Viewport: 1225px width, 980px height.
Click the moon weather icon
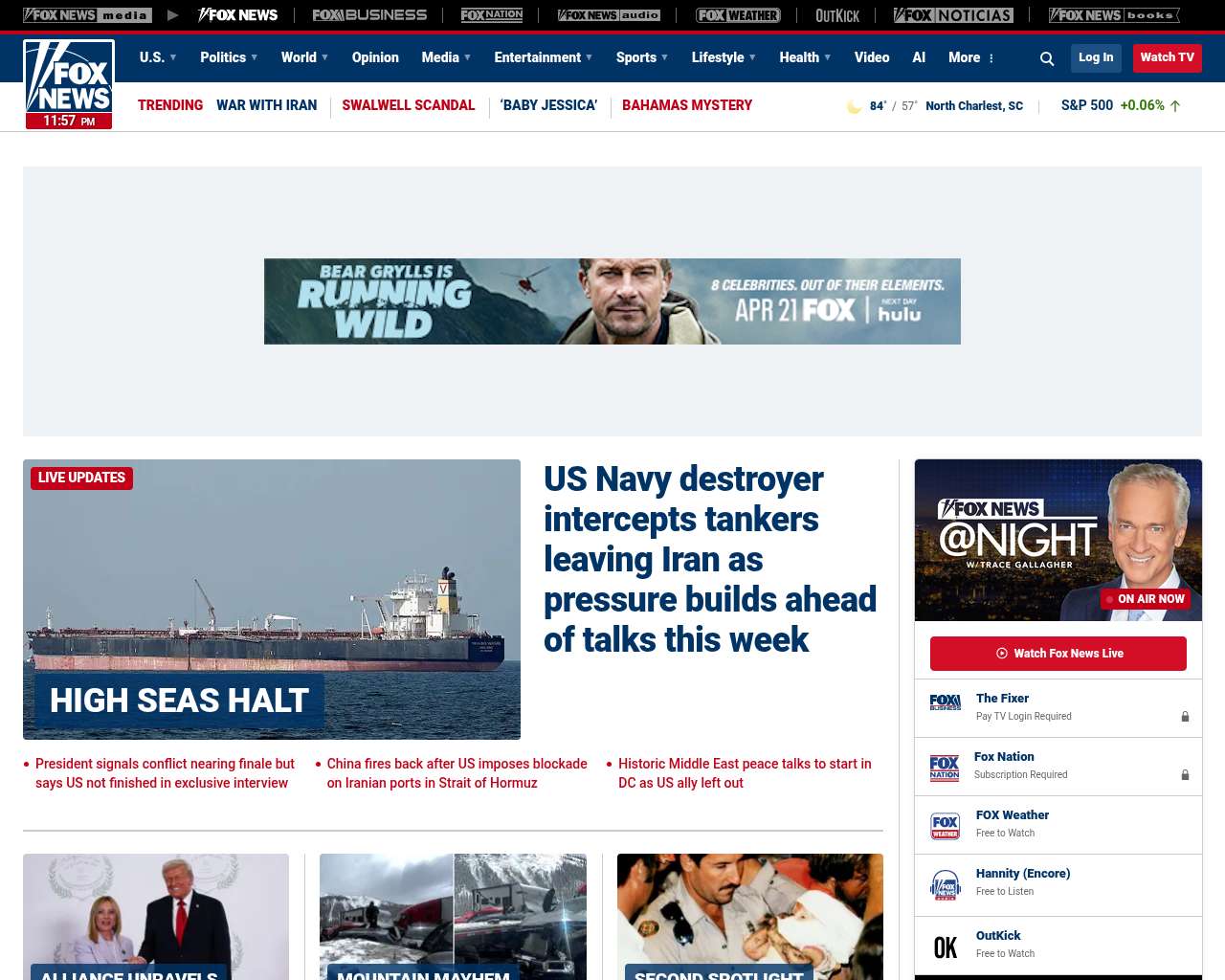pos(854,106)
